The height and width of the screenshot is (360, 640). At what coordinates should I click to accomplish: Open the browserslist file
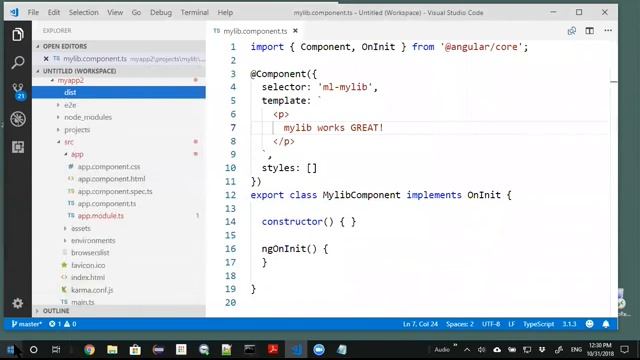[90, 253]
